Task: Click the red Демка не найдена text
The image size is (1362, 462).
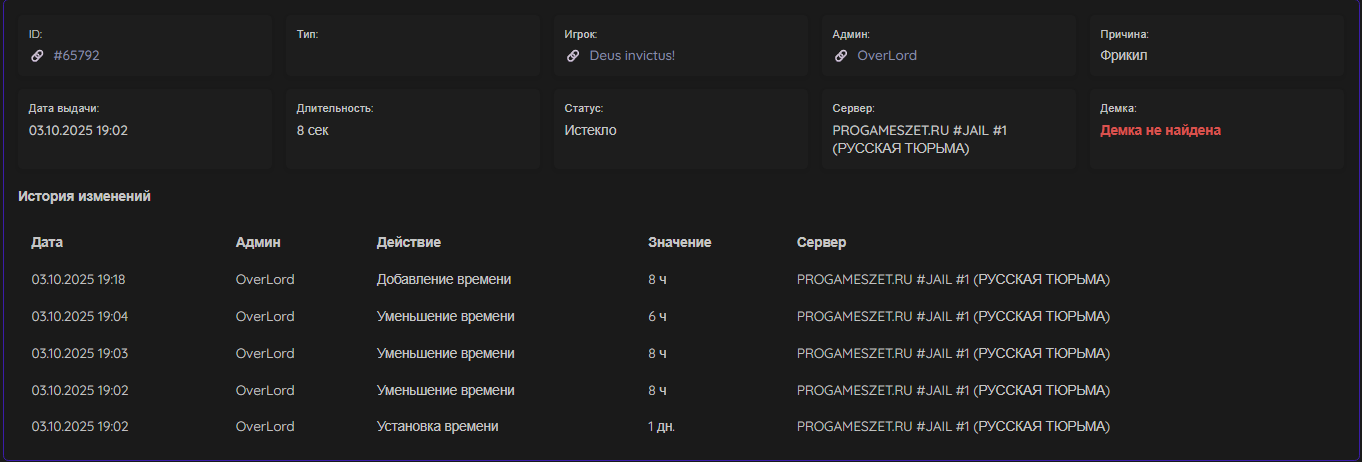Action: tap(1160, 130)
